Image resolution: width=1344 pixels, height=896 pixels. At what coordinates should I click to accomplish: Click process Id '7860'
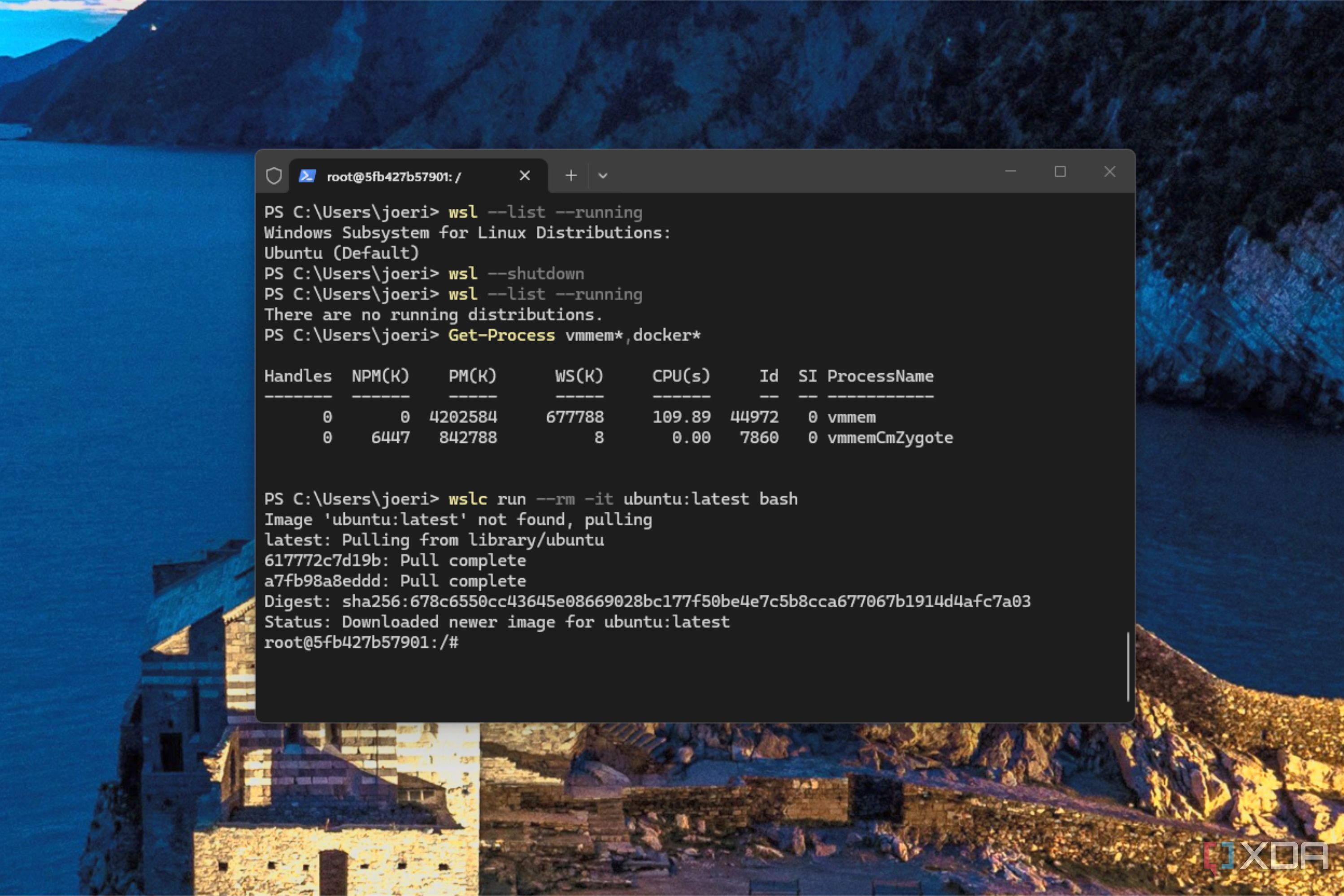click(759, 438)
